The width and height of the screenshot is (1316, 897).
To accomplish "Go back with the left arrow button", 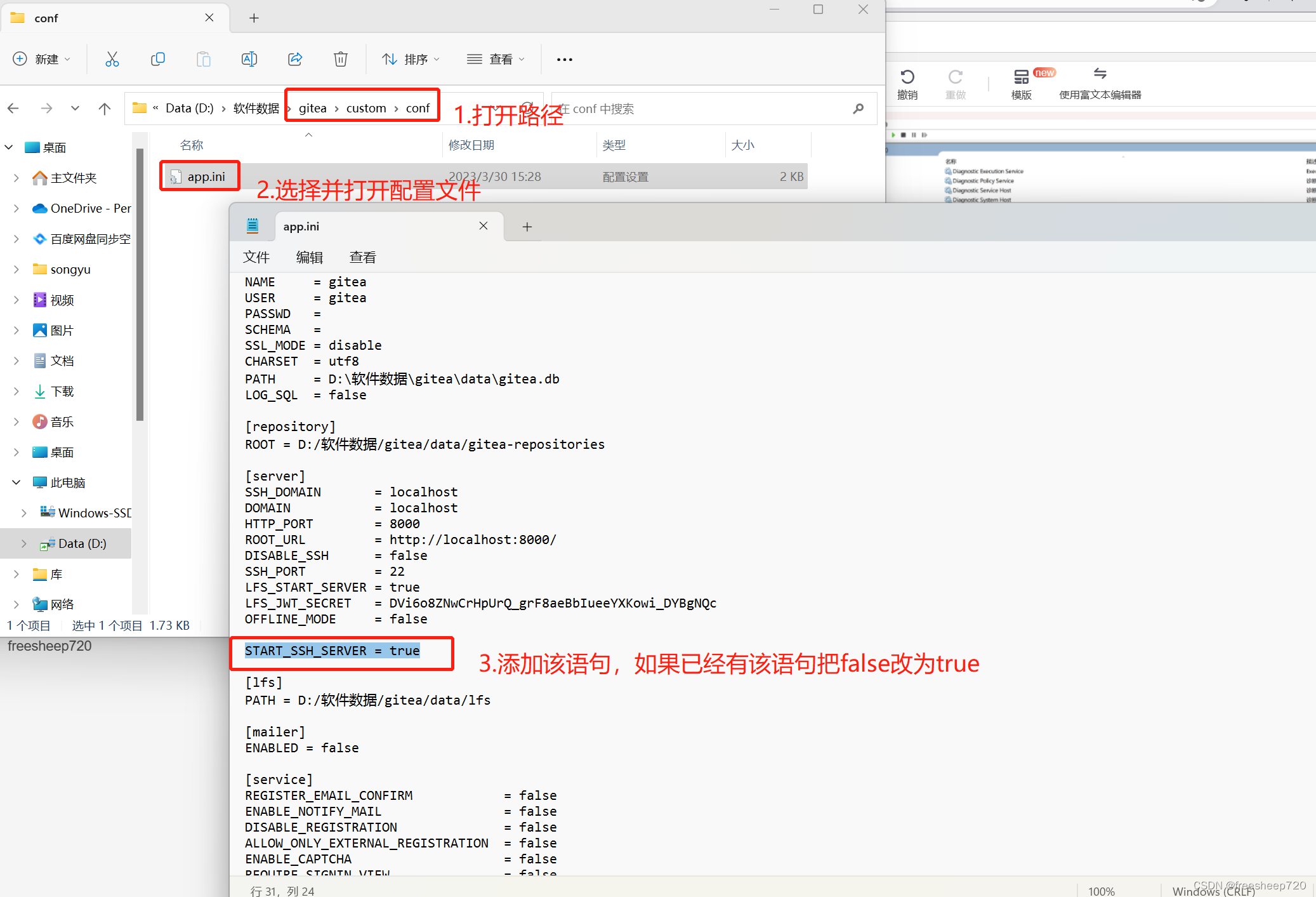I will [x=13, y=109].
